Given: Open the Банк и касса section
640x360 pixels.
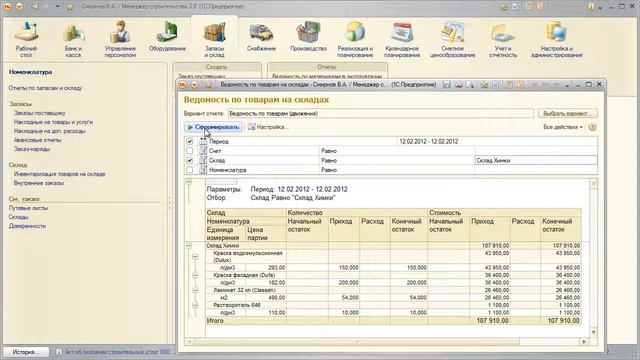Looking at the screenshot, I should tap(73, 40).
